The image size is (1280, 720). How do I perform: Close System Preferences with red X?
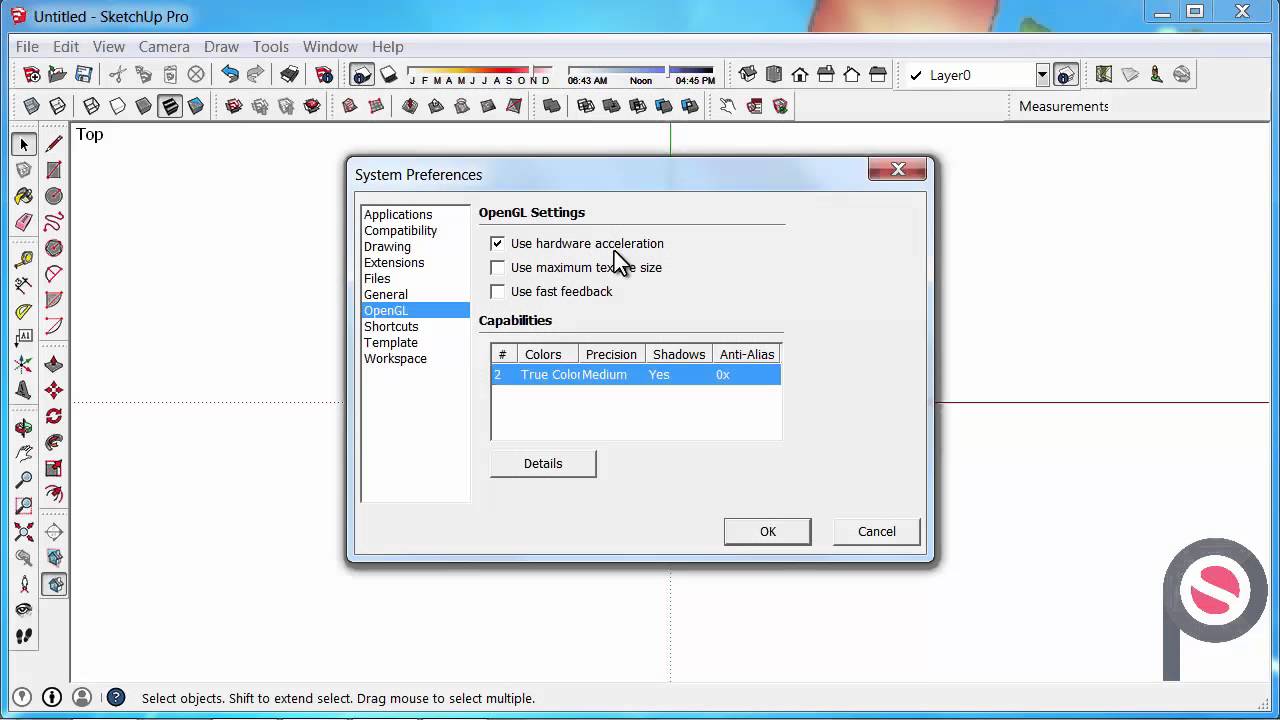click(897, 170)
